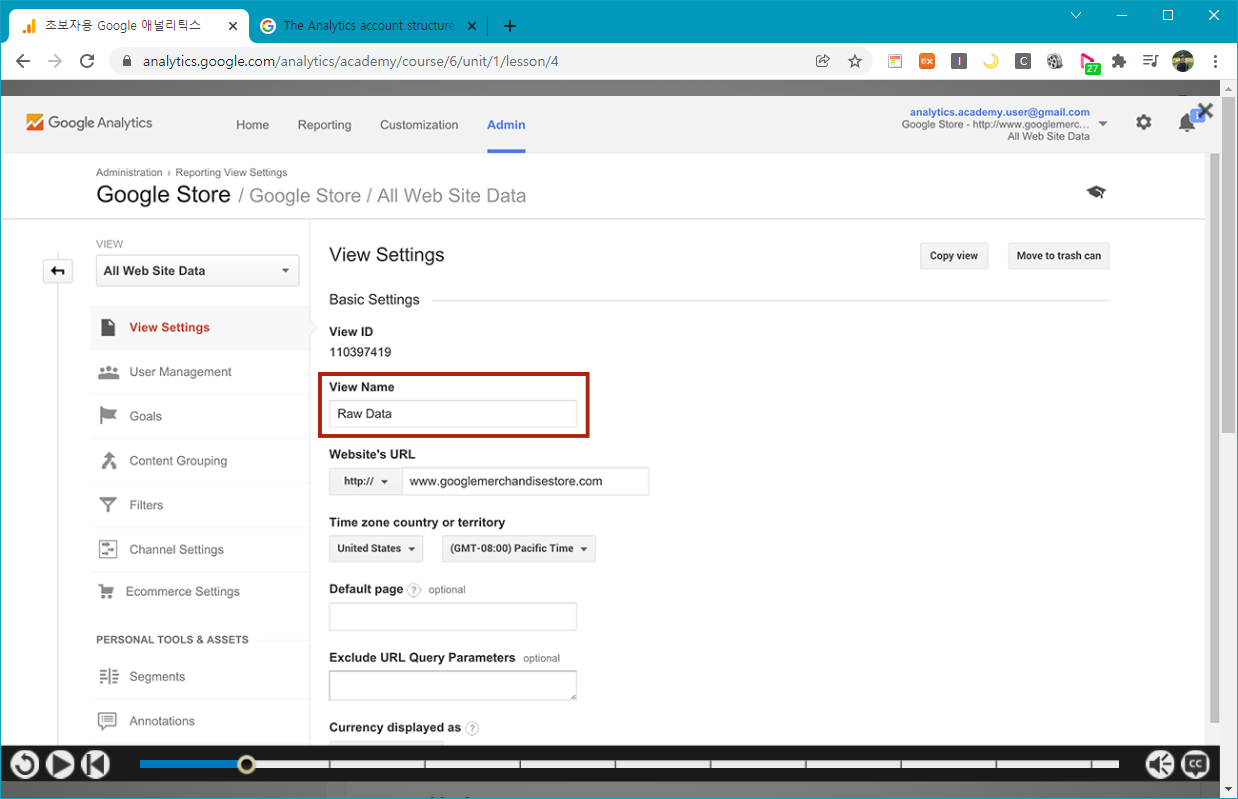Click the moon extension icon
Viewport: 1238px width, 799px height.
991,61
